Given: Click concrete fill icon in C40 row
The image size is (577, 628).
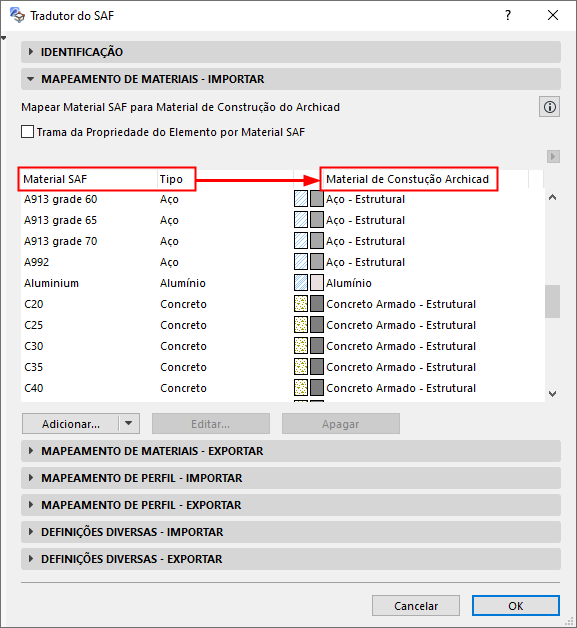Looking at the screenshot, I should click(301, 388).
